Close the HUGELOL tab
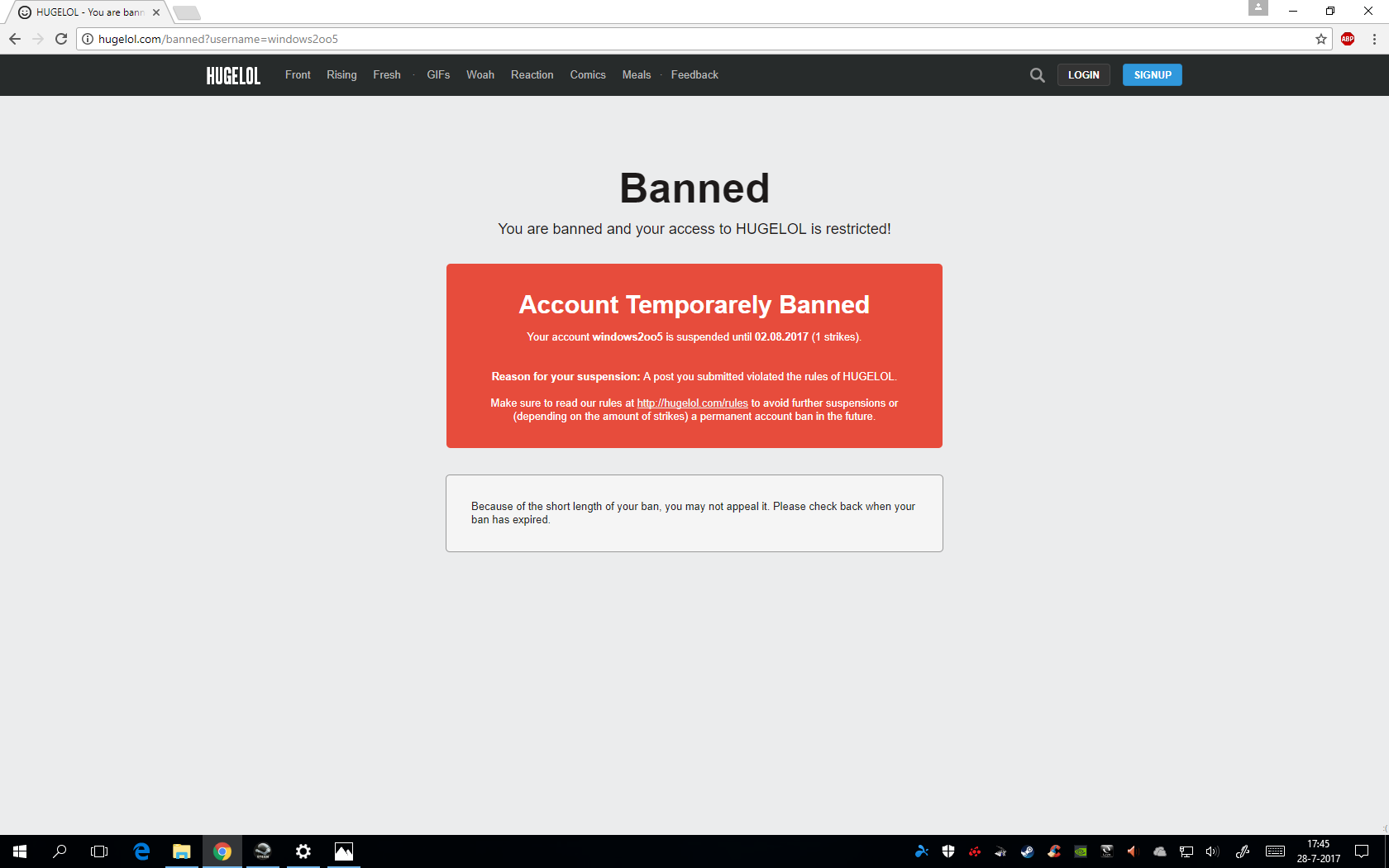This screenshot has width=1389, height=868. coord(156,12)
